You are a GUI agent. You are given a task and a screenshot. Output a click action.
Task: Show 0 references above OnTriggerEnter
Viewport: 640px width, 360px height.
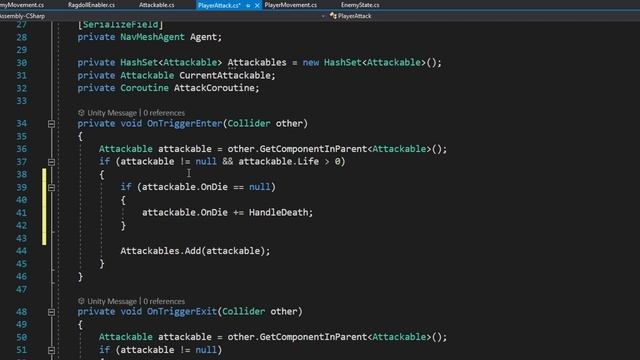(164, 113)
